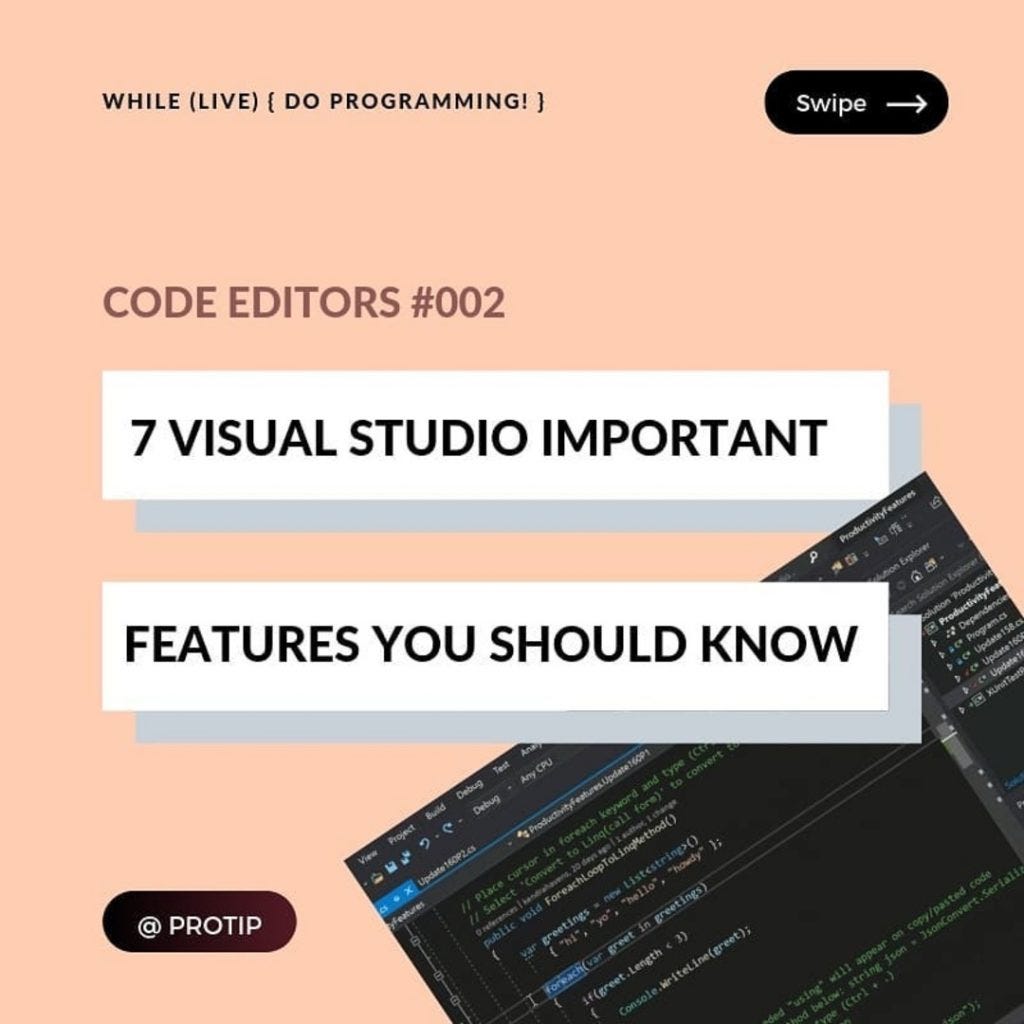The height and width of the screenshot is (1024, 1024).
Task: Close the Update160P2.cs tab with its X
Action: [x=408, y=889]
